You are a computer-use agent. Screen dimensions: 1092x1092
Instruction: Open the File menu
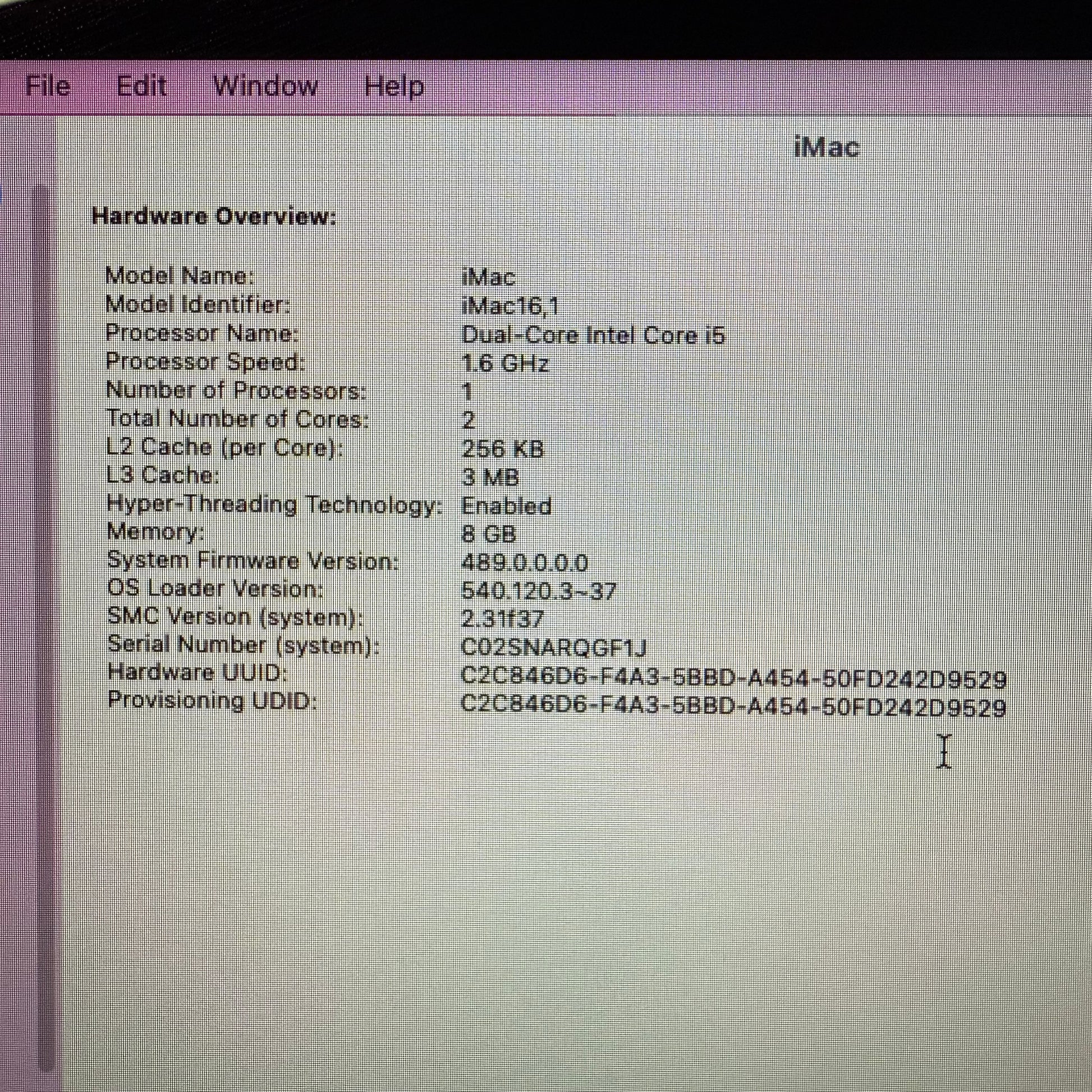(x=48, y=86)
